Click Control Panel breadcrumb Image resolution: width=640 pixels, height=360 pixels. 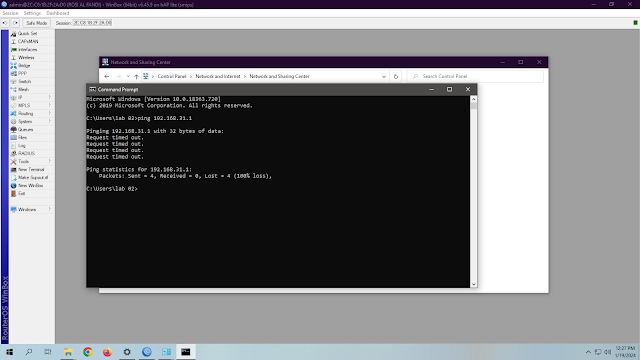click(x=172, y=76)
